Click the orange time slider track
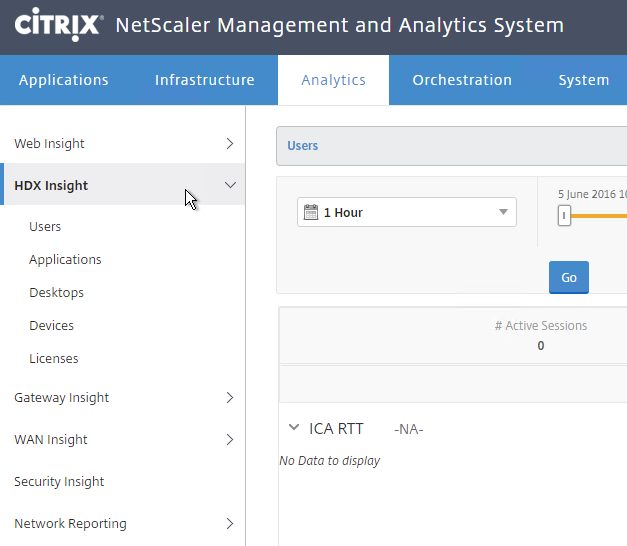This screenshot has height=546, width=627. (599, 216)
